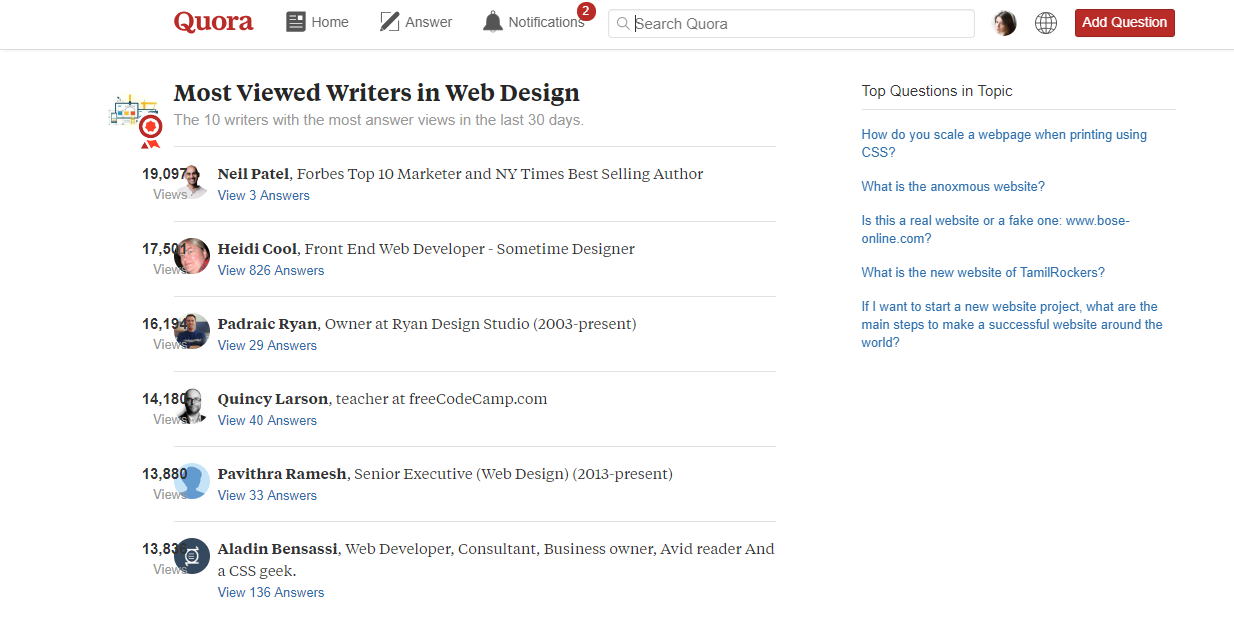Click the View 29 Answers link
Image resolution: width=1234 pixels, height=618 pixels.
pyautogui.click(x=267, y=346)
